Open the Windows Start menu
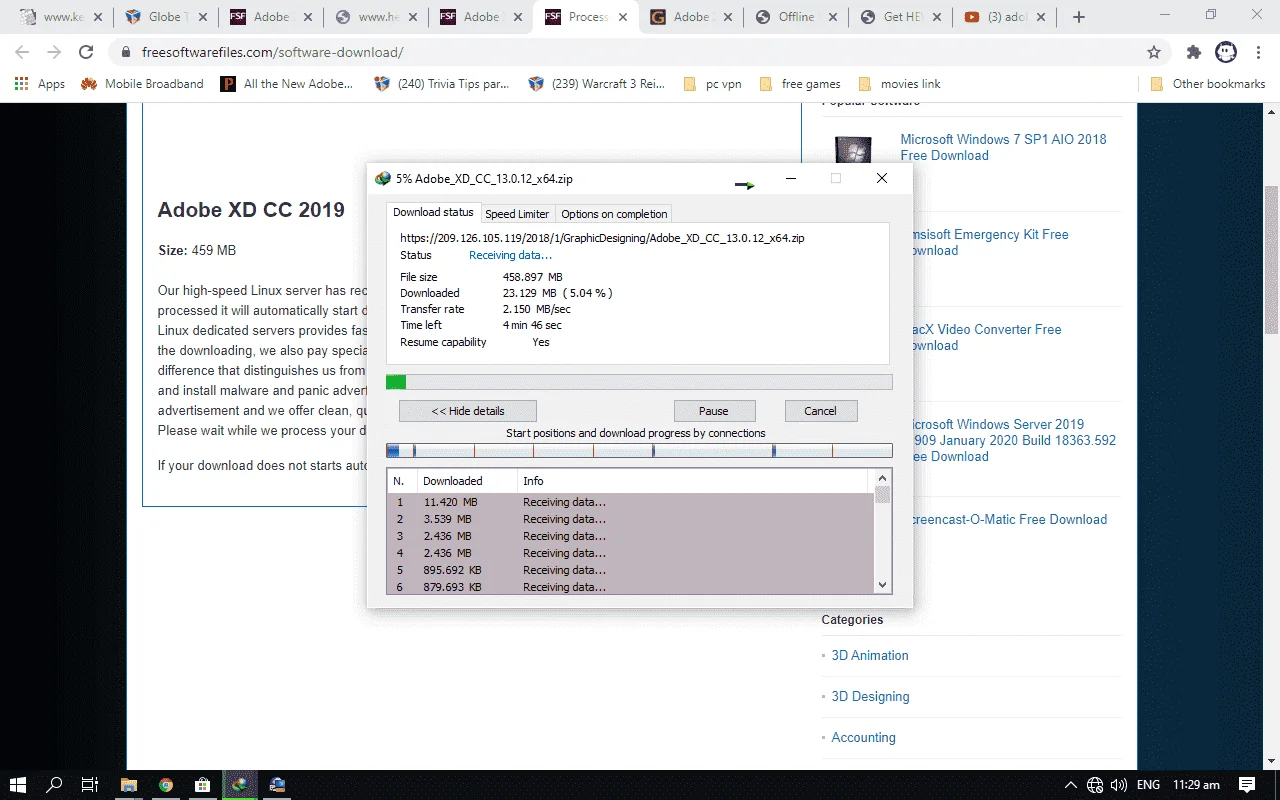Viewport: 1280px width, 800px height. click(x=18, y=785)
